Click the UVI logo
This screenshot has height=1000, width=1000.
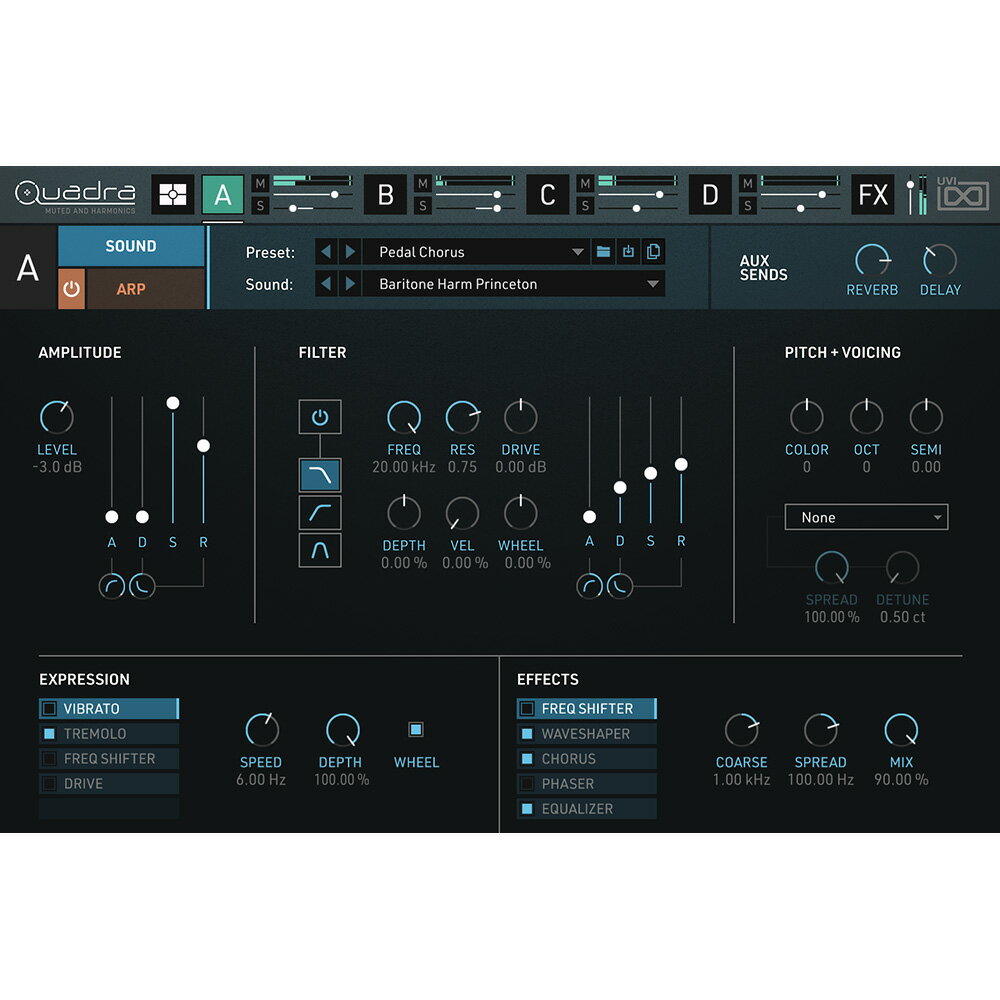tap(962, 196)
